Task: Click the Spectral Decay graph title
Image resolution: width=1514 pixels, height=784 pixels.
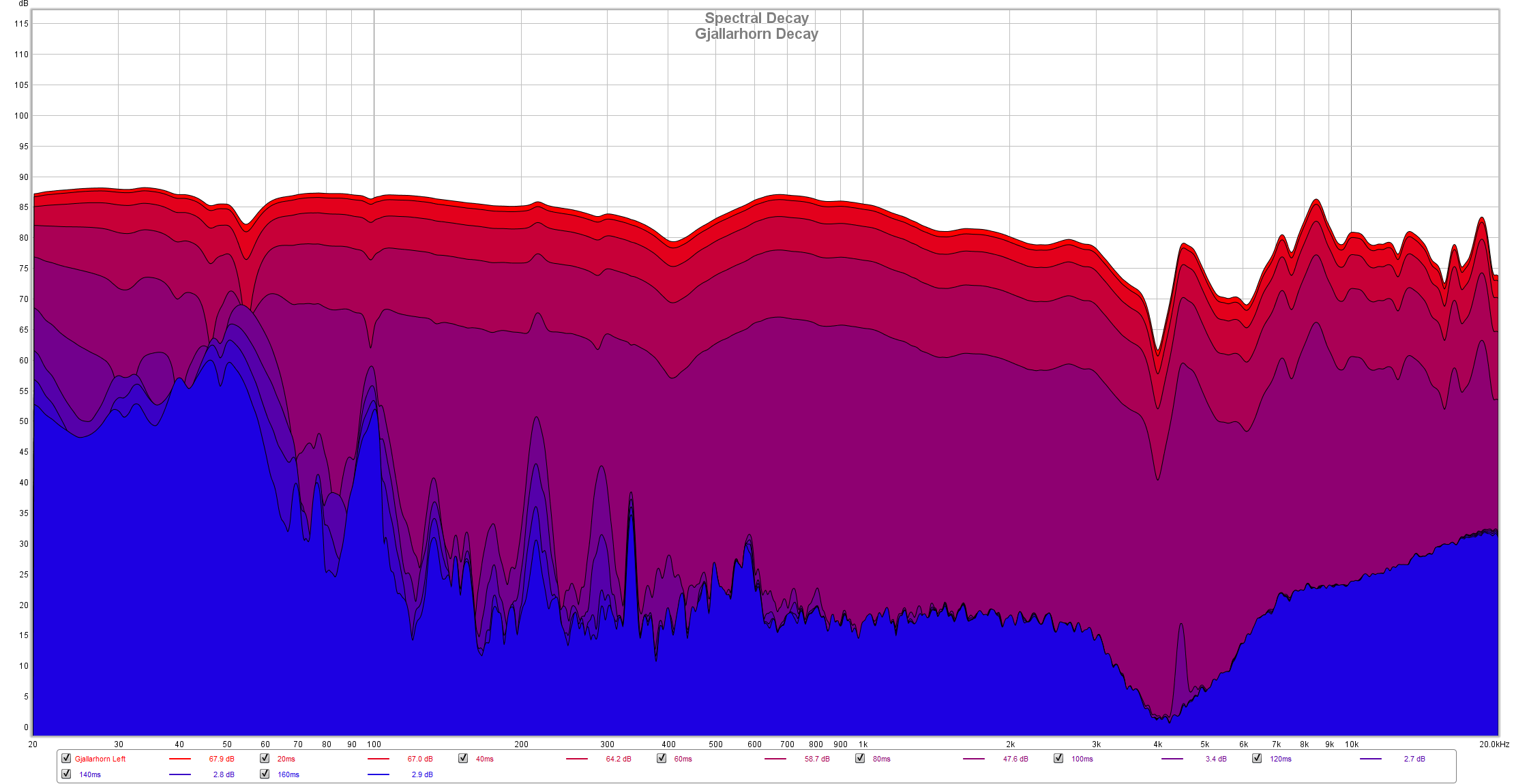Action: pyautogui.click(x=756, y=18)
